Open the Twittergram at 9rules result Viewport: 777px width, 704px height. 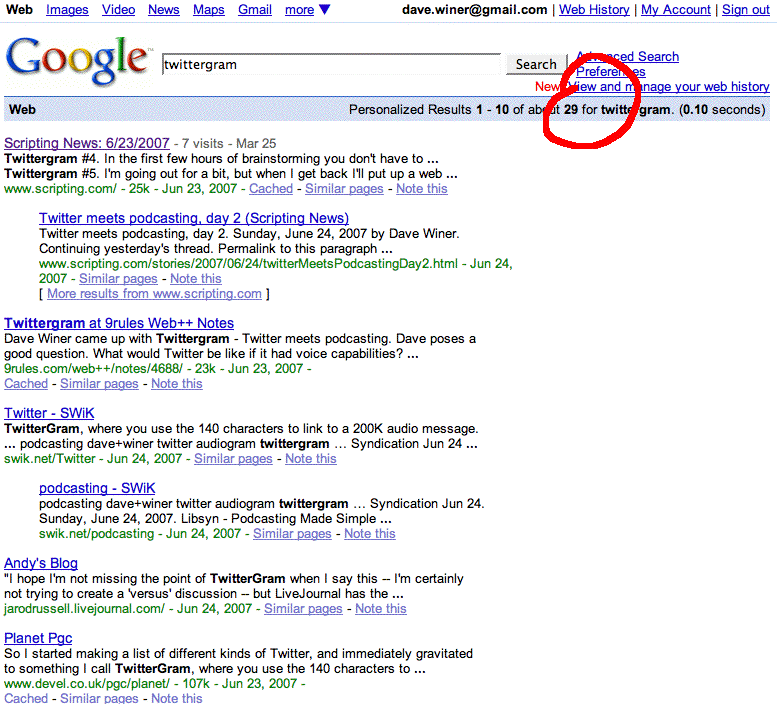(119, 323)
